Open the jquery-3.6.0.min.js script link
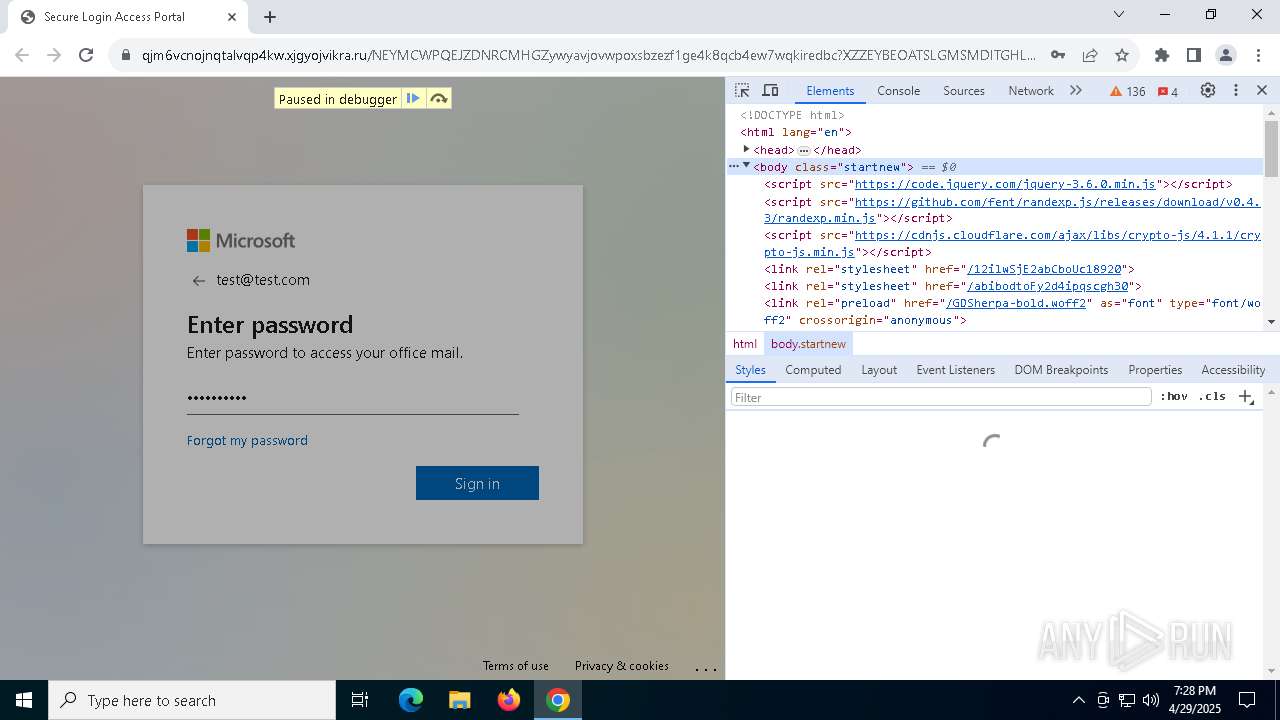This screenshot has height=720, width=1280. pyautogui.click(x=1005, y=184)
